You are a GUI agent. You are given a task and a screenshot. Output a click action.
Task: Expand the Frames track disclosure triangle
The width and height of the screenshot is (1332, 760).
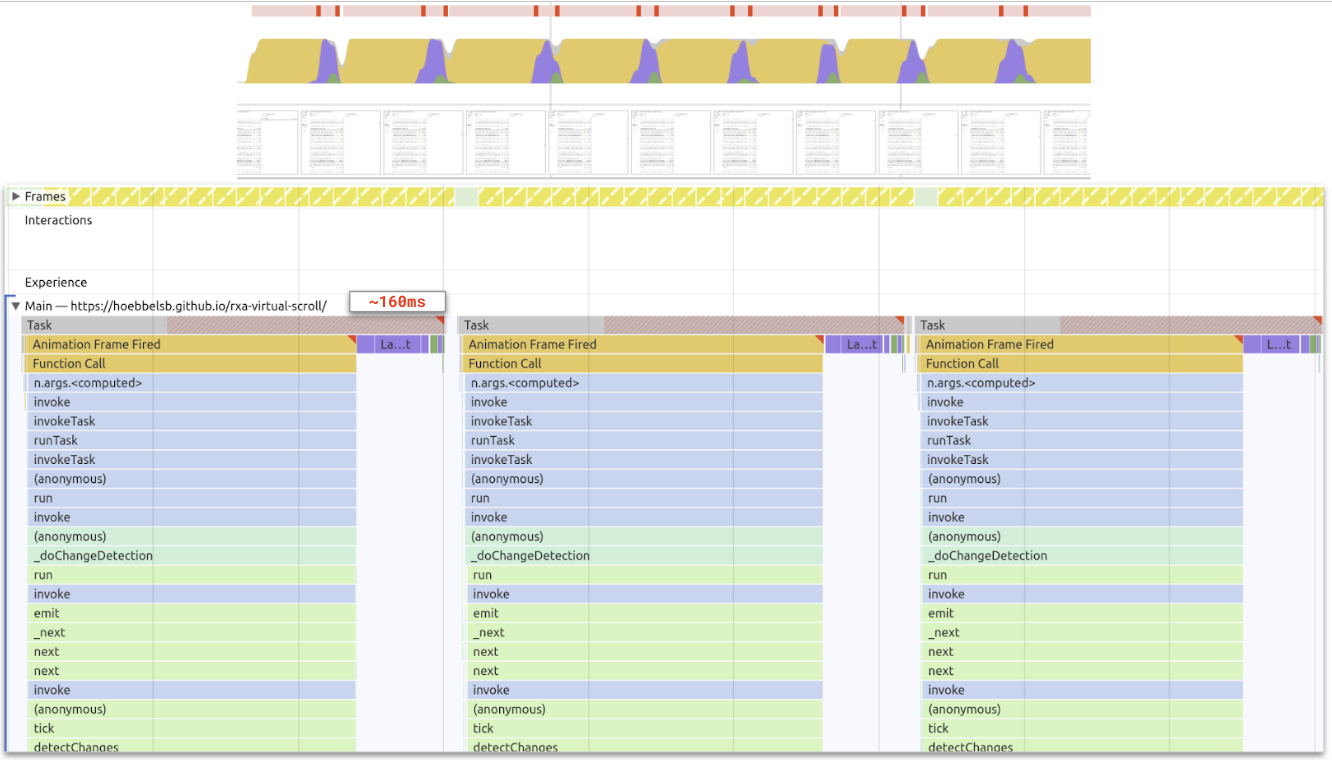point(15,197)
